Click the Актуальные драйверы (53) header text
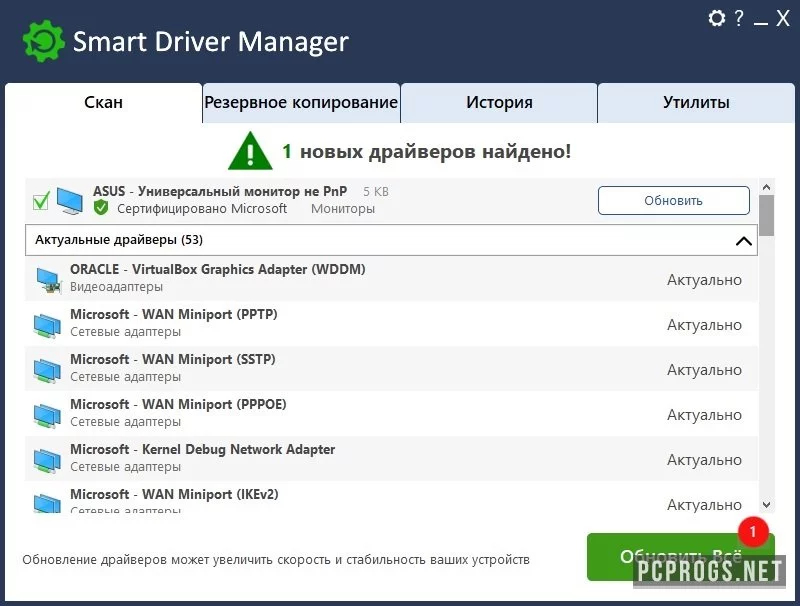Viewport: 800px width, 606px height. [x=119, y=240]
